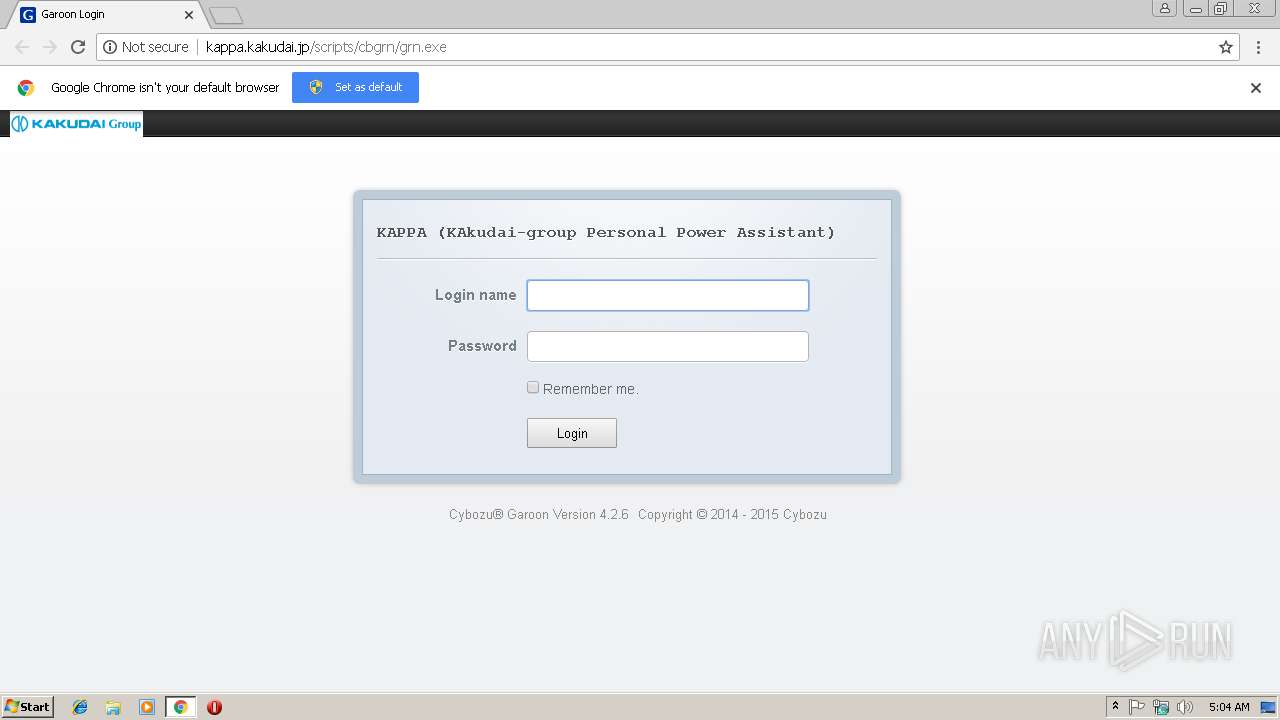The height and width of the screenshot is (720, 1280).
Task: Click the red security icon in taskbar
Action: point(214,707)
